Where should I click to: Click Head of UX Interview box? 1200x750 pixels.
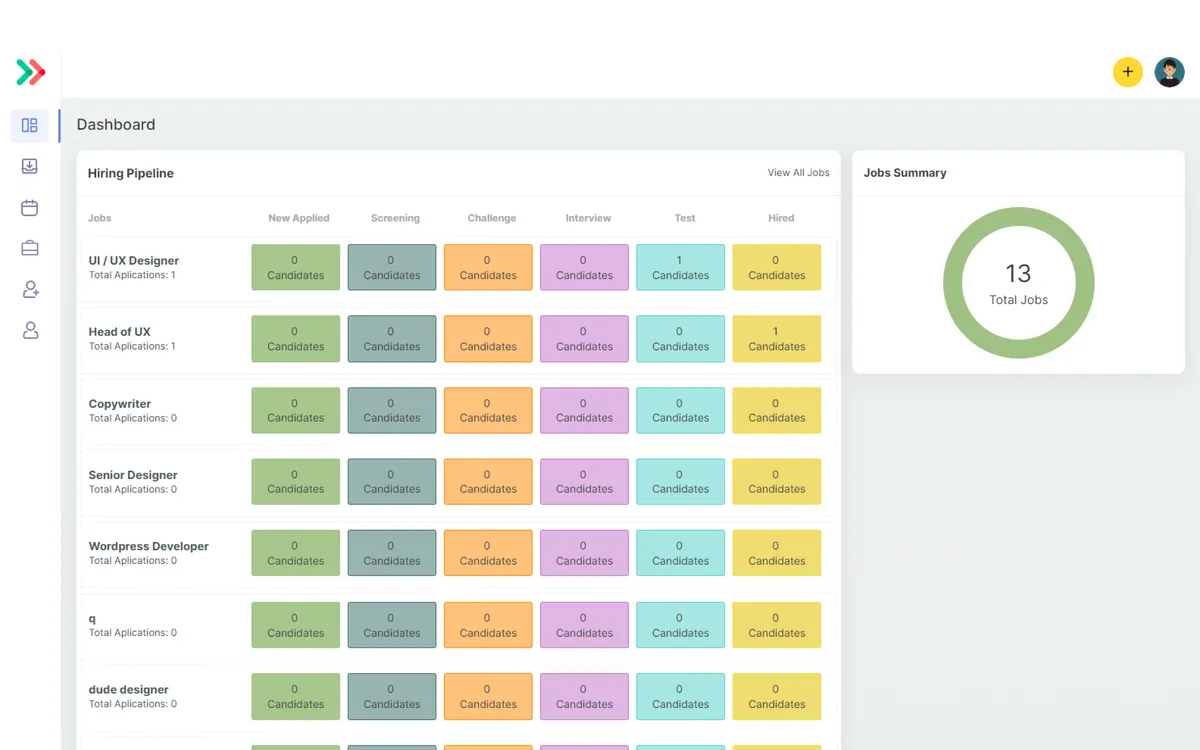coord(584,339)
